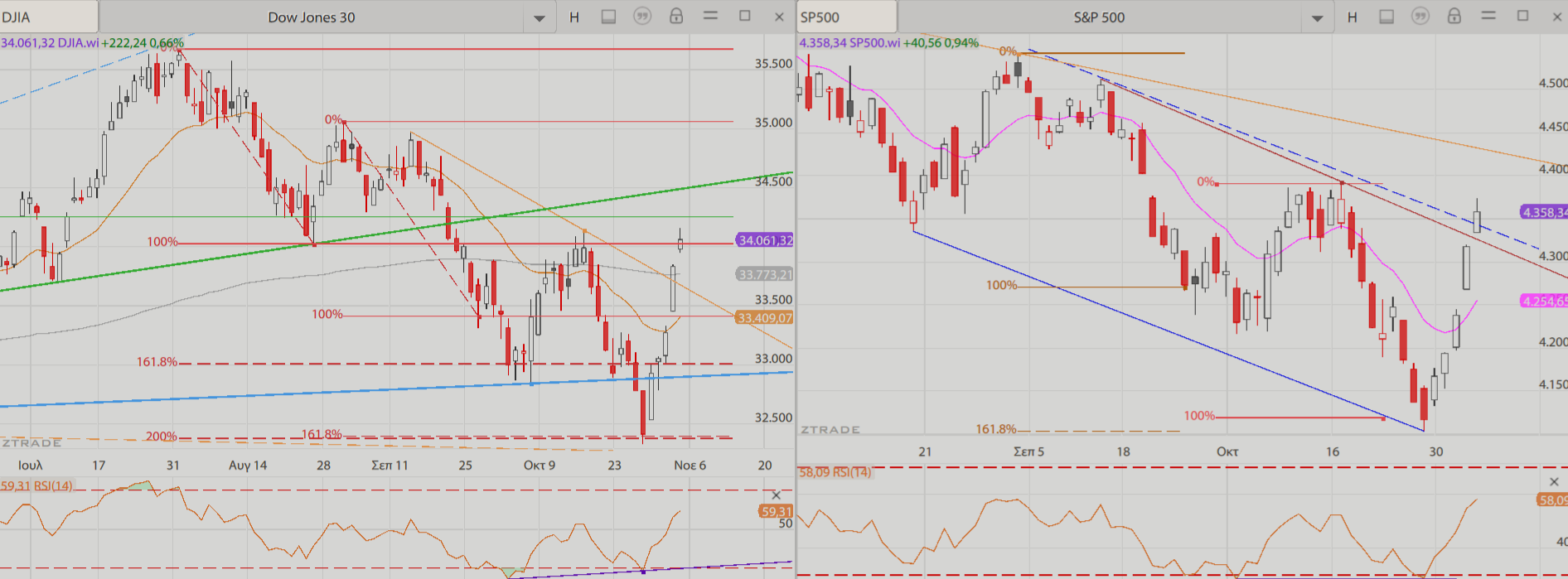Open the two-line menu icon on the S&P 500 chart

[x=1488, y=16]
